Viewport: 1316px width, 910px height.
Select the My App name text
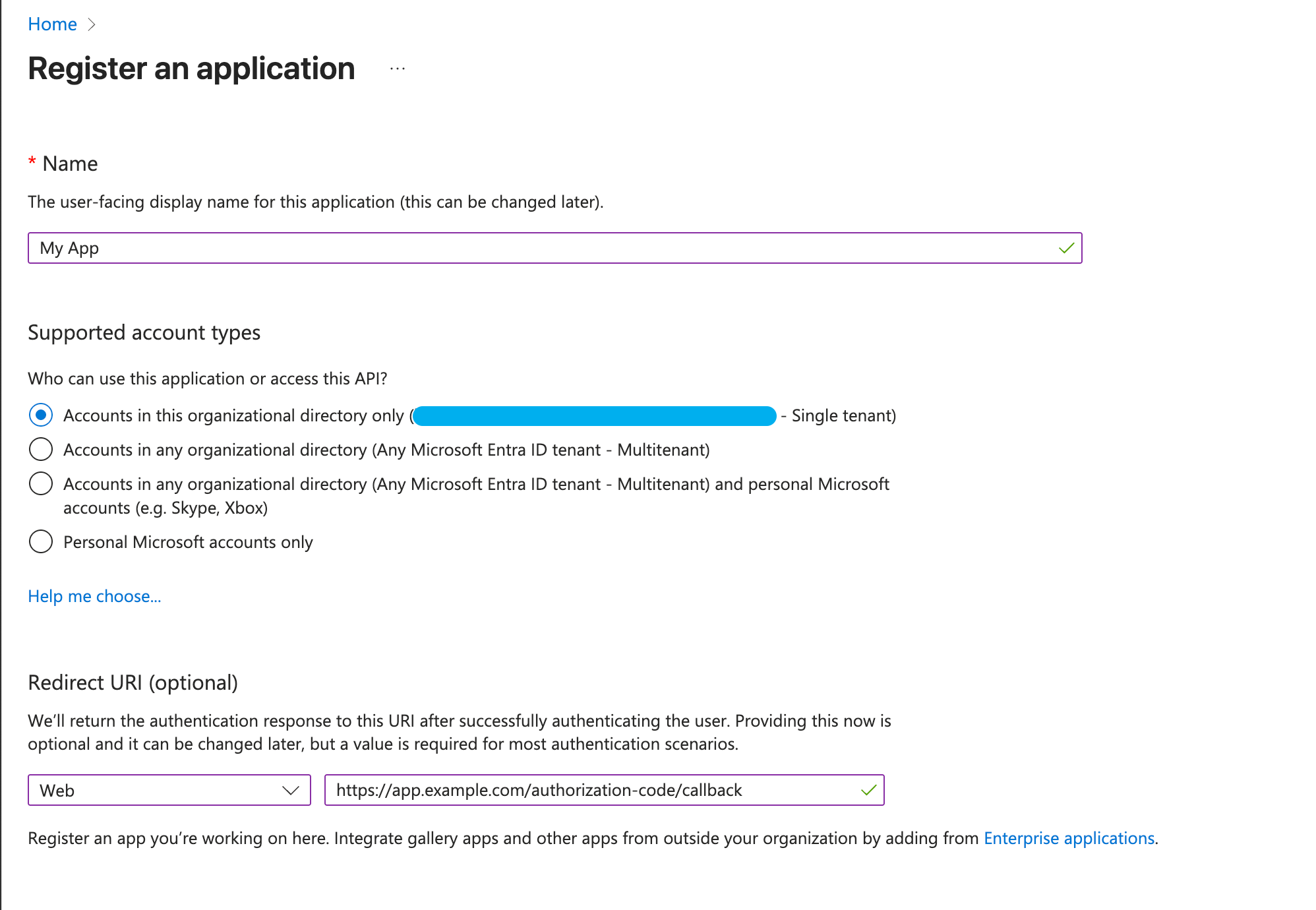(70, 249)
